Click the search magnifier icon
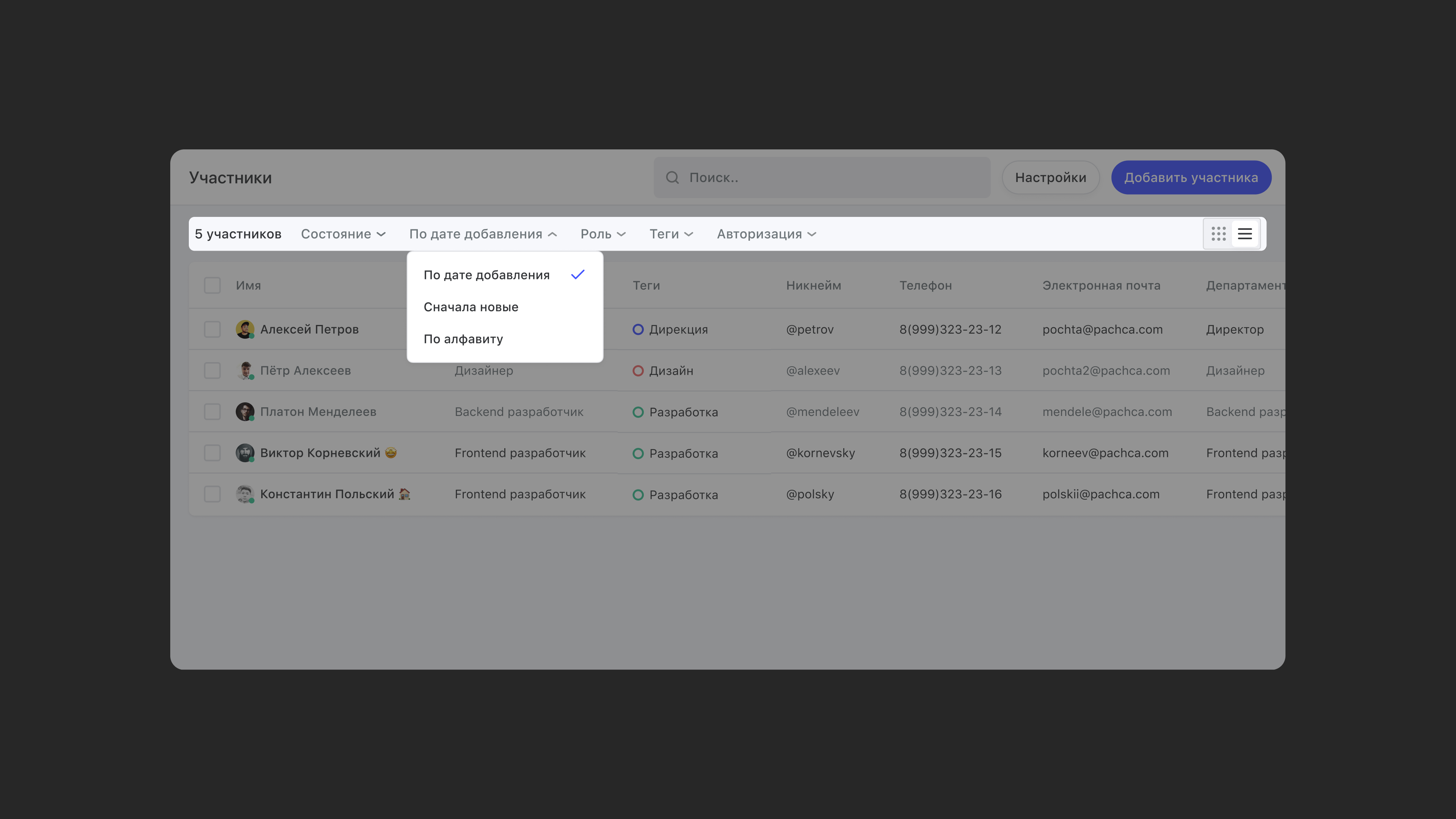The width and height of the screenshot is (1456, 819). [672, 177]
